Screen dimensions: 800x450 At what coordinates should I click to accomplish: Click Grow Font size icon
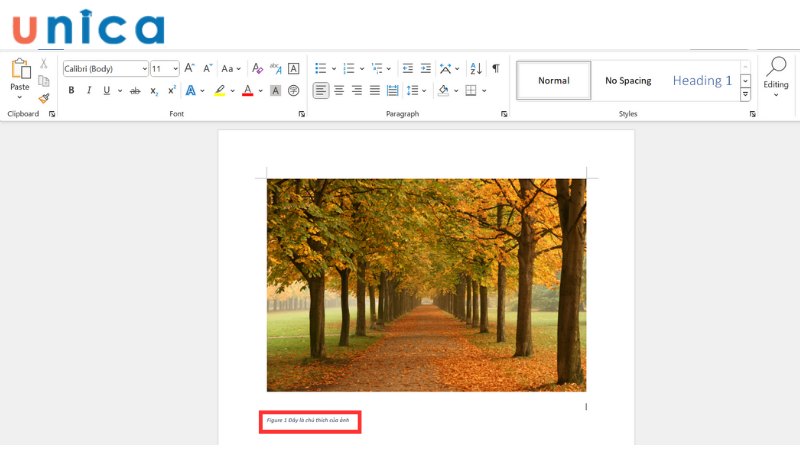pyautogui.click(x=189, y=69)
